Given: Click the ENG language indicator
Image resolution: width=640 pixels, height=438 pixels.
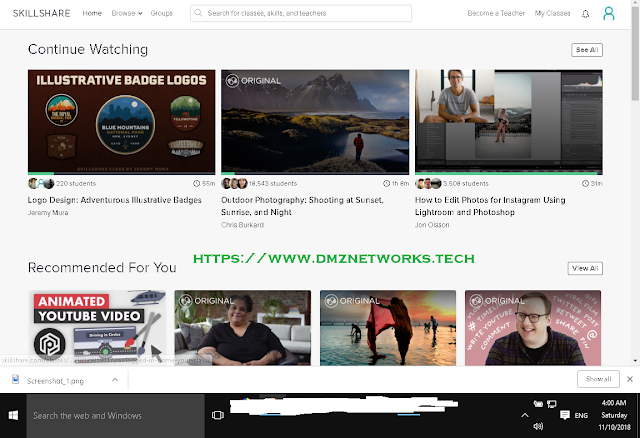Looking at the screenshot, I should (581, 416).
